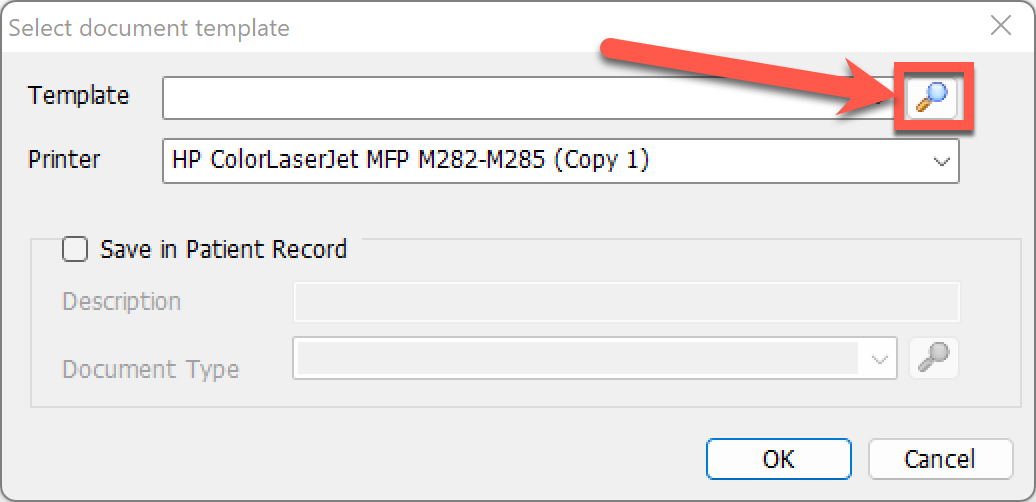The height and width of the screenshot is (502, 1036).
Task: Open template search with the magnifier icon
Action: coord(932,97)
